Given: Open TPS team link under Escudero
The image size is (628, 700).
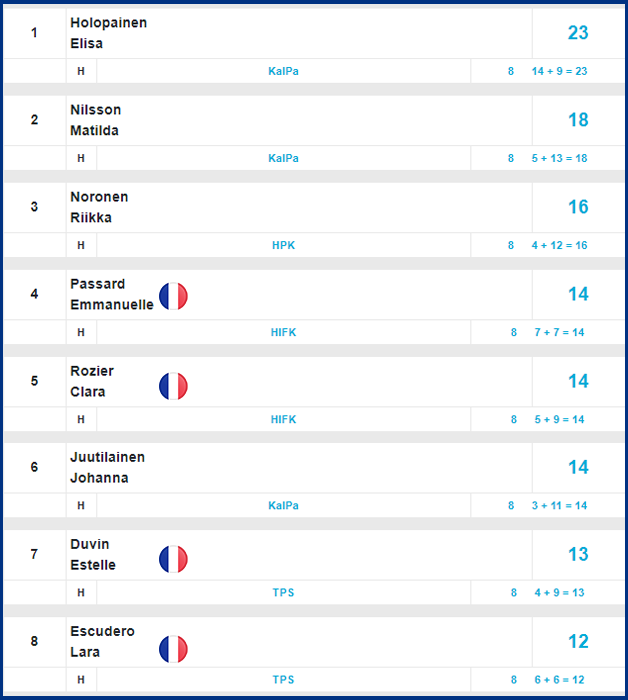Looking at the screenshot, I should coord(283,679).
